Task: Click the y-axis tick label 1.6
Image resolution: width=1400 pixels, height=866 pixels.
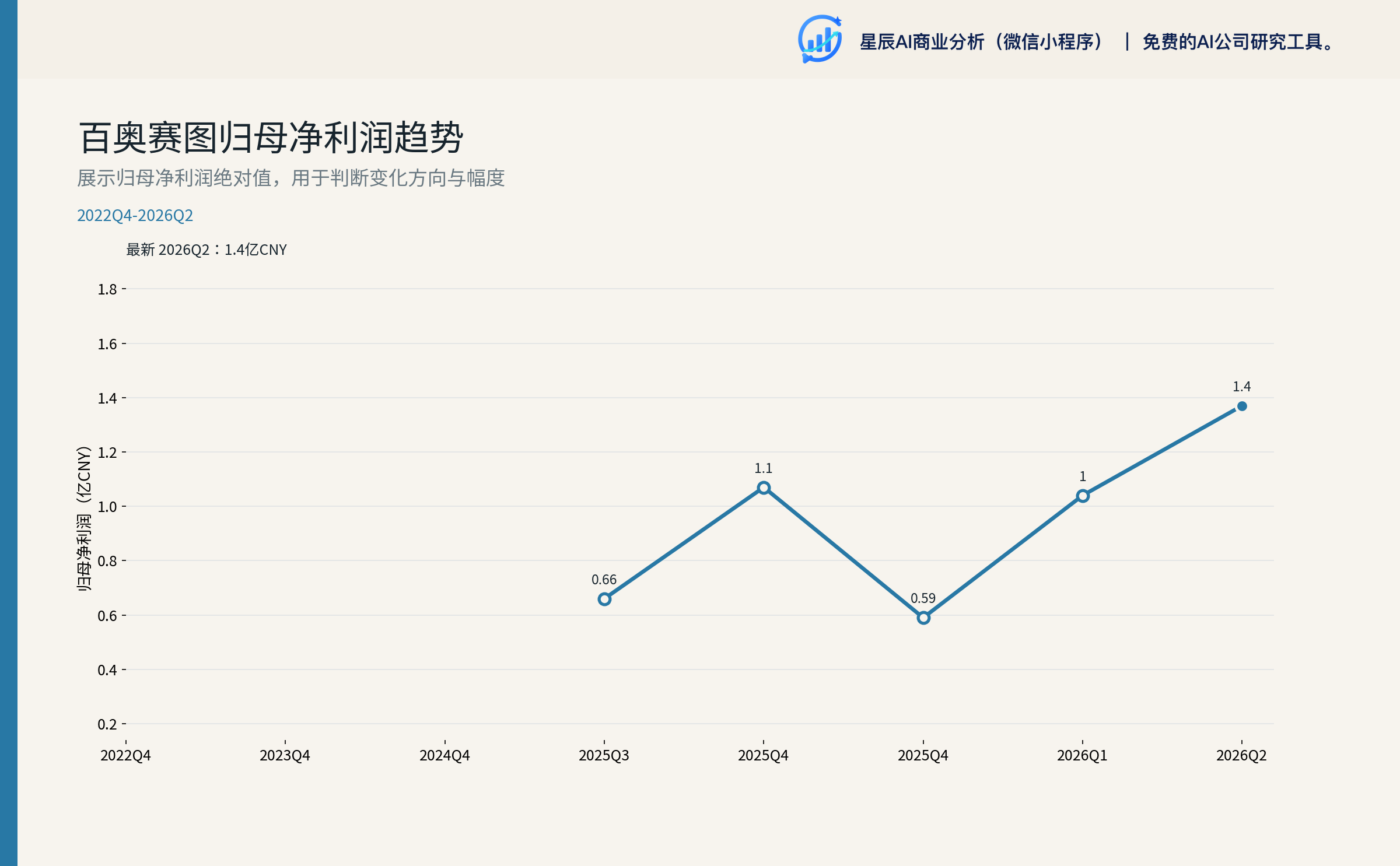Action: pos(107,344)
